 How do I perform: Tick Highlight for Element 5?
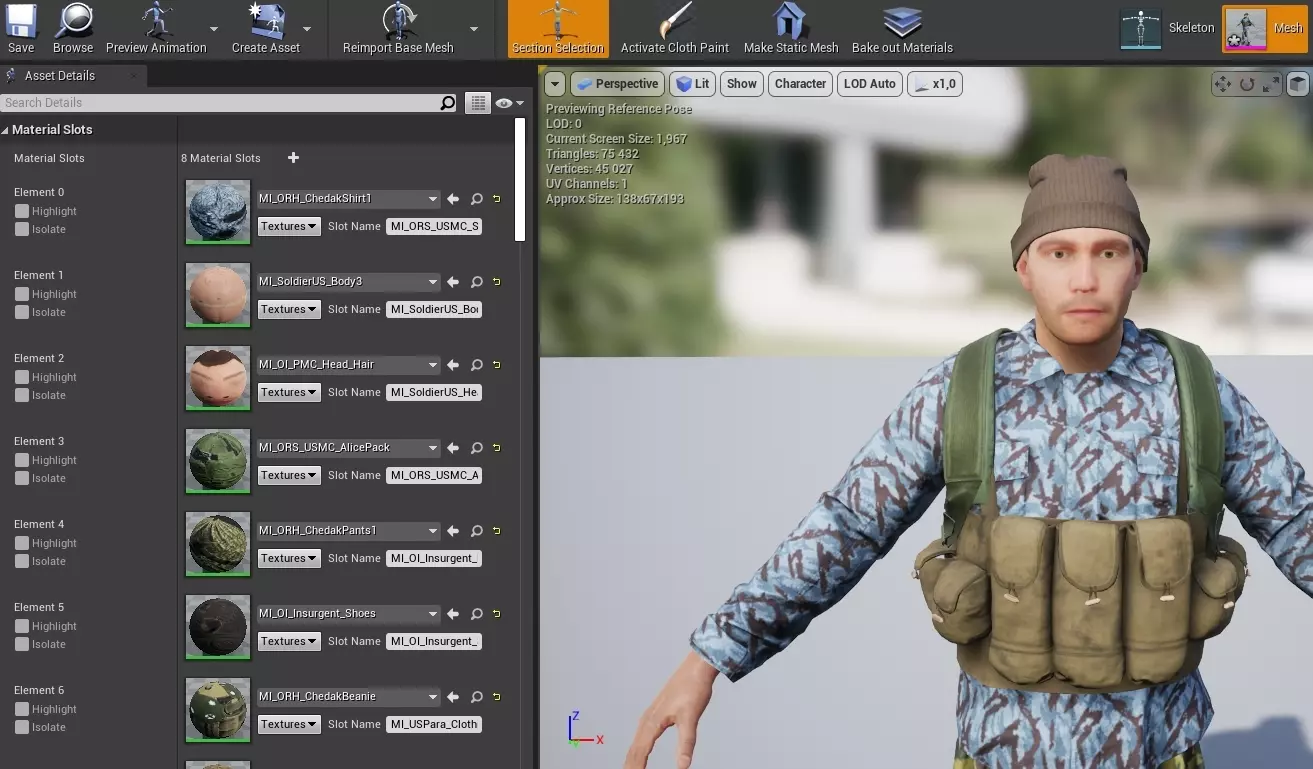click(22, 626)
